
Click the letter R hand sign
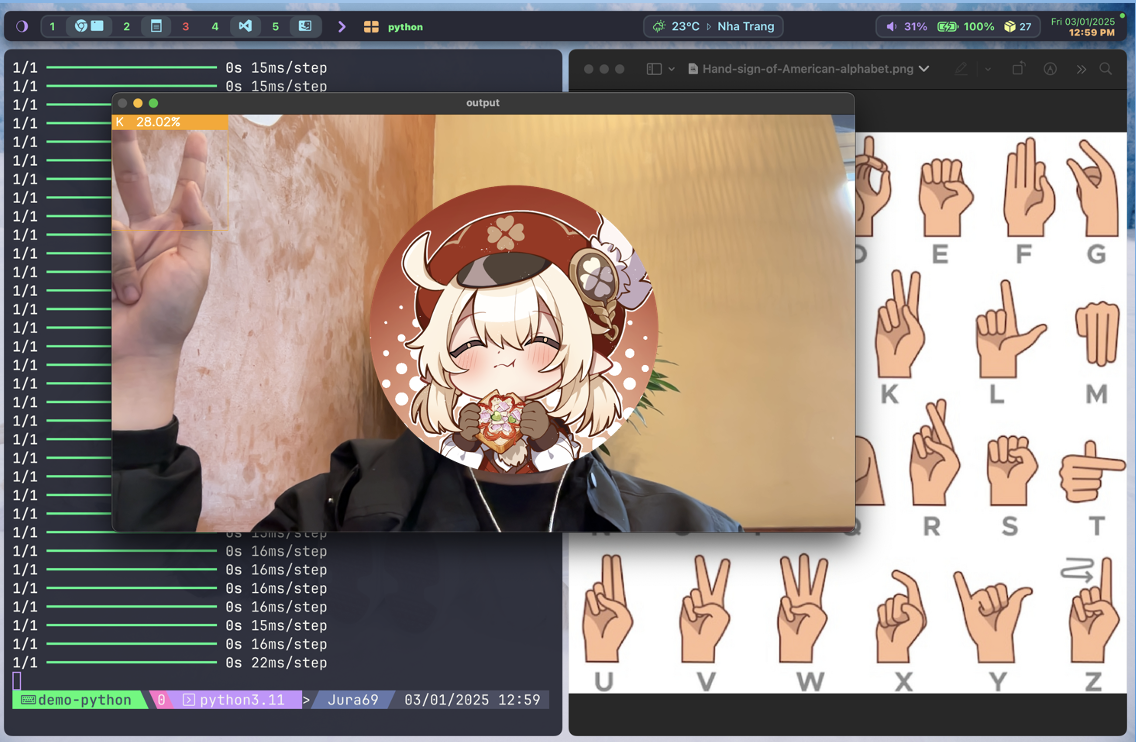click(935, 453)
